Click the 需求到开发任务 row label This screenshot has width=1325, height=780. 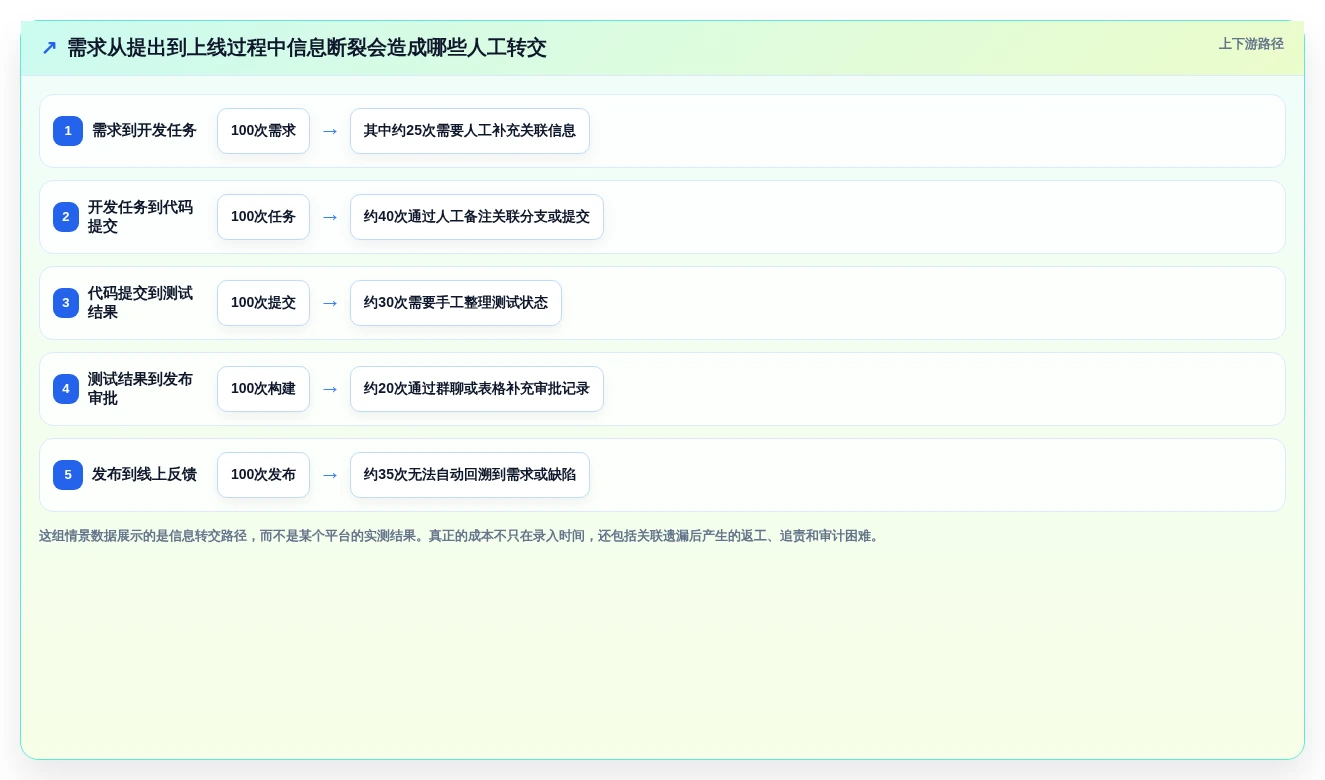[x=144, y=131]
